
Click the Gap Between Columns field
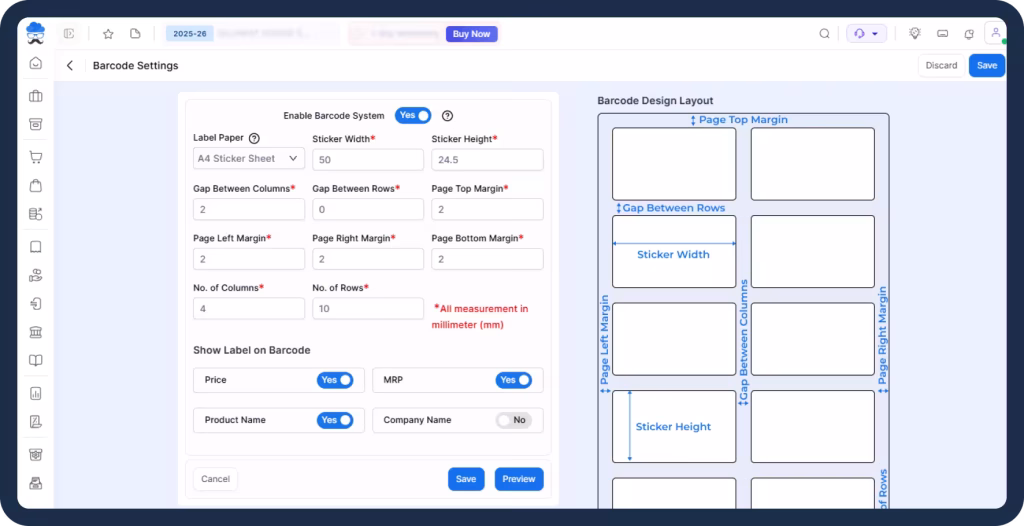[249, 209]
